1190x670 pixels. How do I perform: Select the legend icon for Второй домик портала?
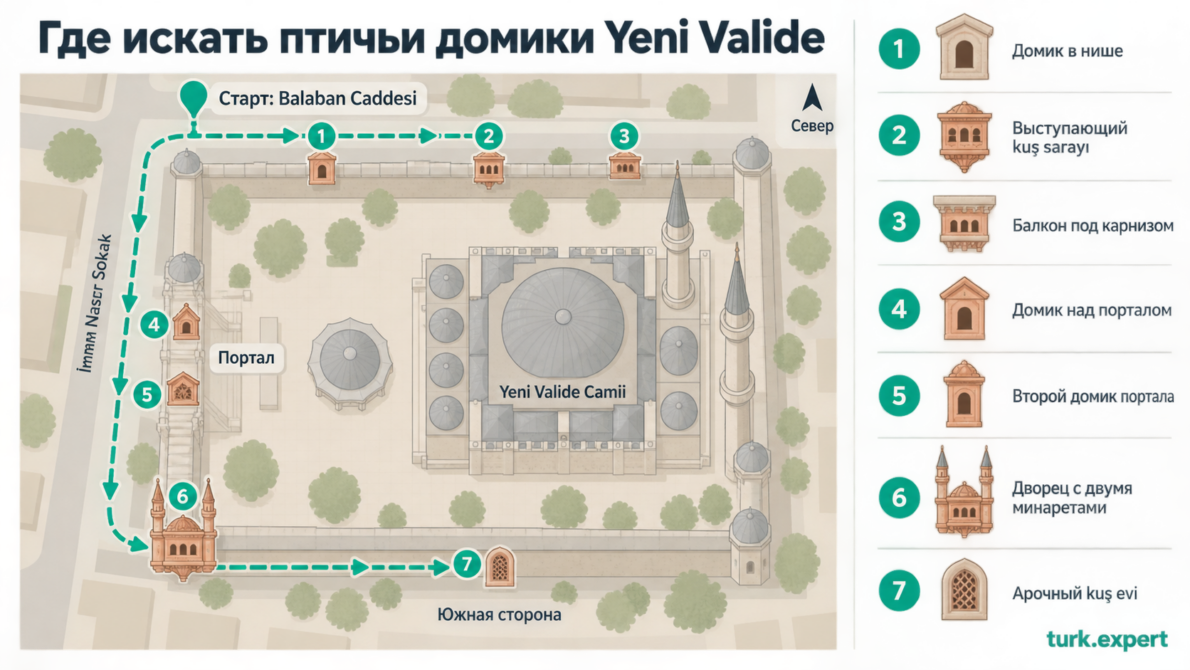point(964,395)
